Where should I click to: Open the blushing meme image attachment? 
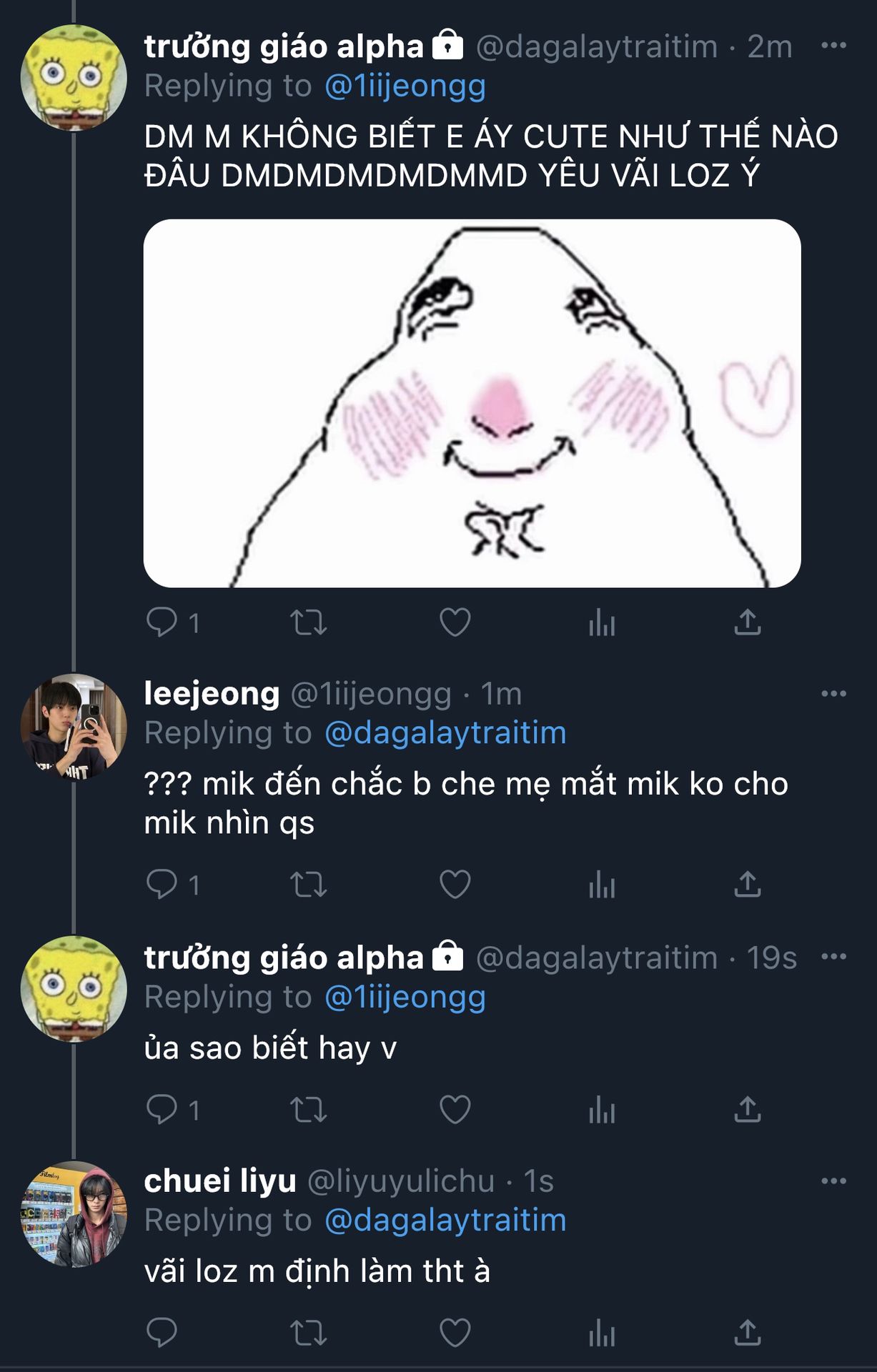pyautogui.click(x=472, y=403)
